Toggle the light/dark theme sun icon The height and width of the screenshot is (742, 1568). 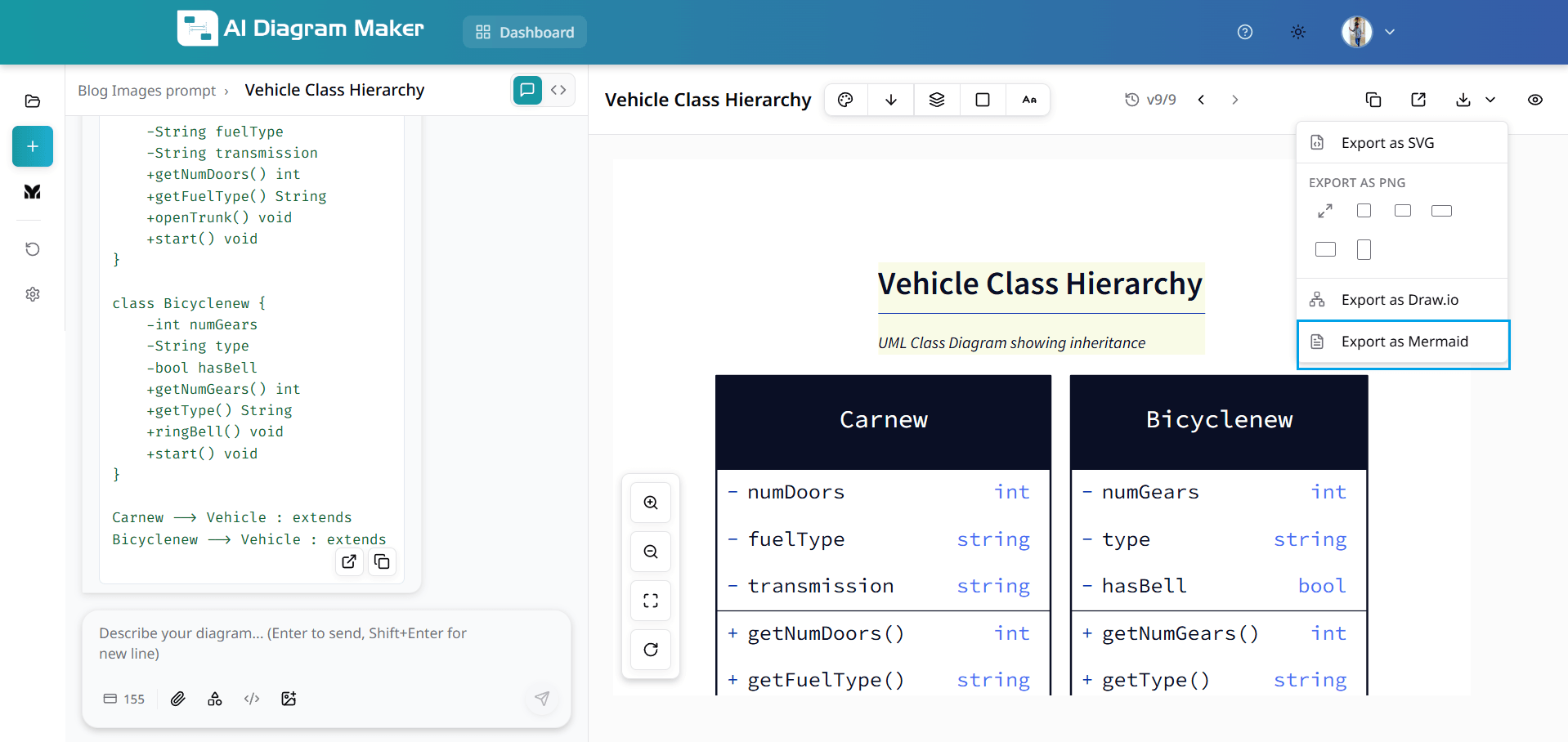point(1297,32)
